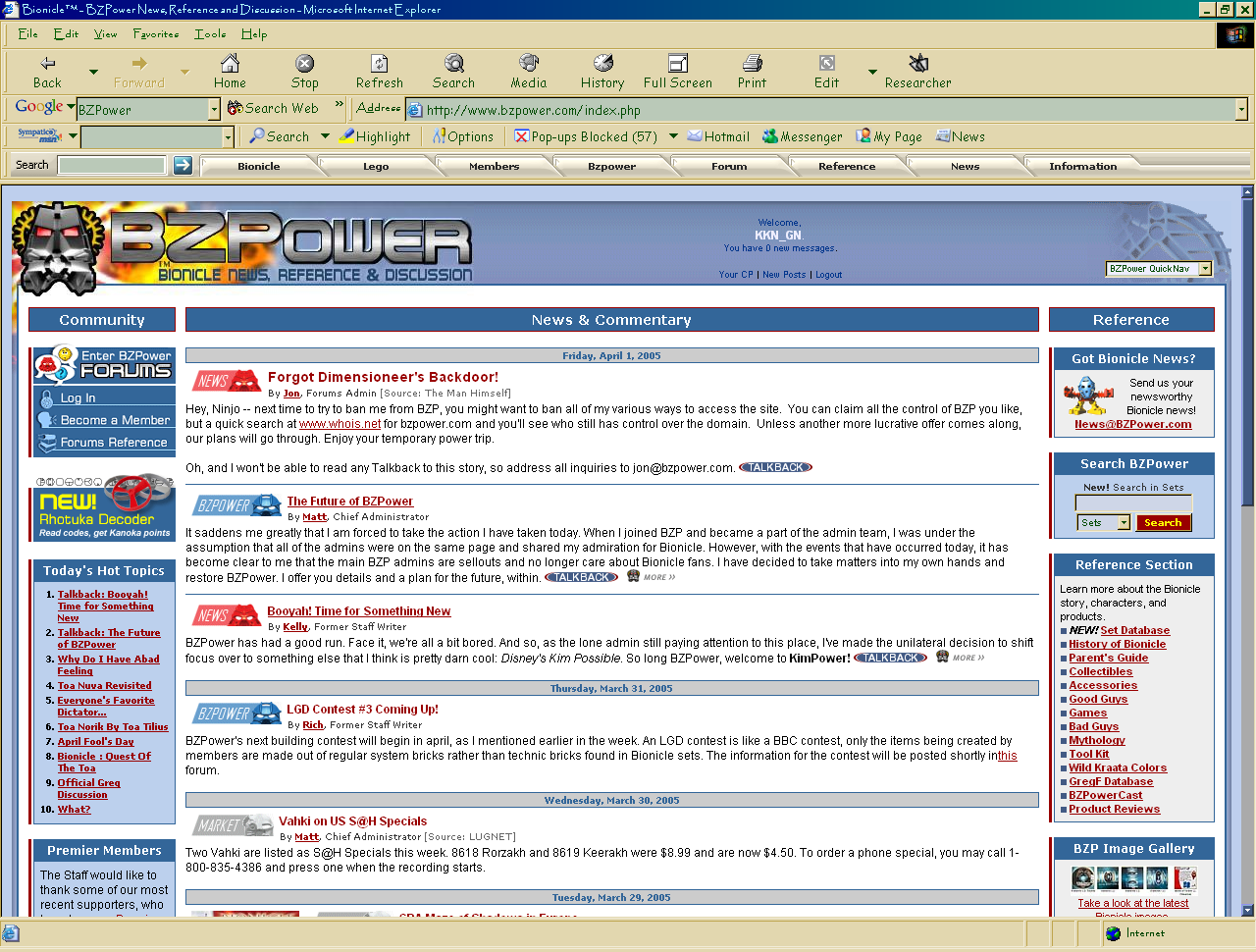Open the Address bar URL dropdown
This screenshot has height=952, width=1256.
click(1241, 109)
